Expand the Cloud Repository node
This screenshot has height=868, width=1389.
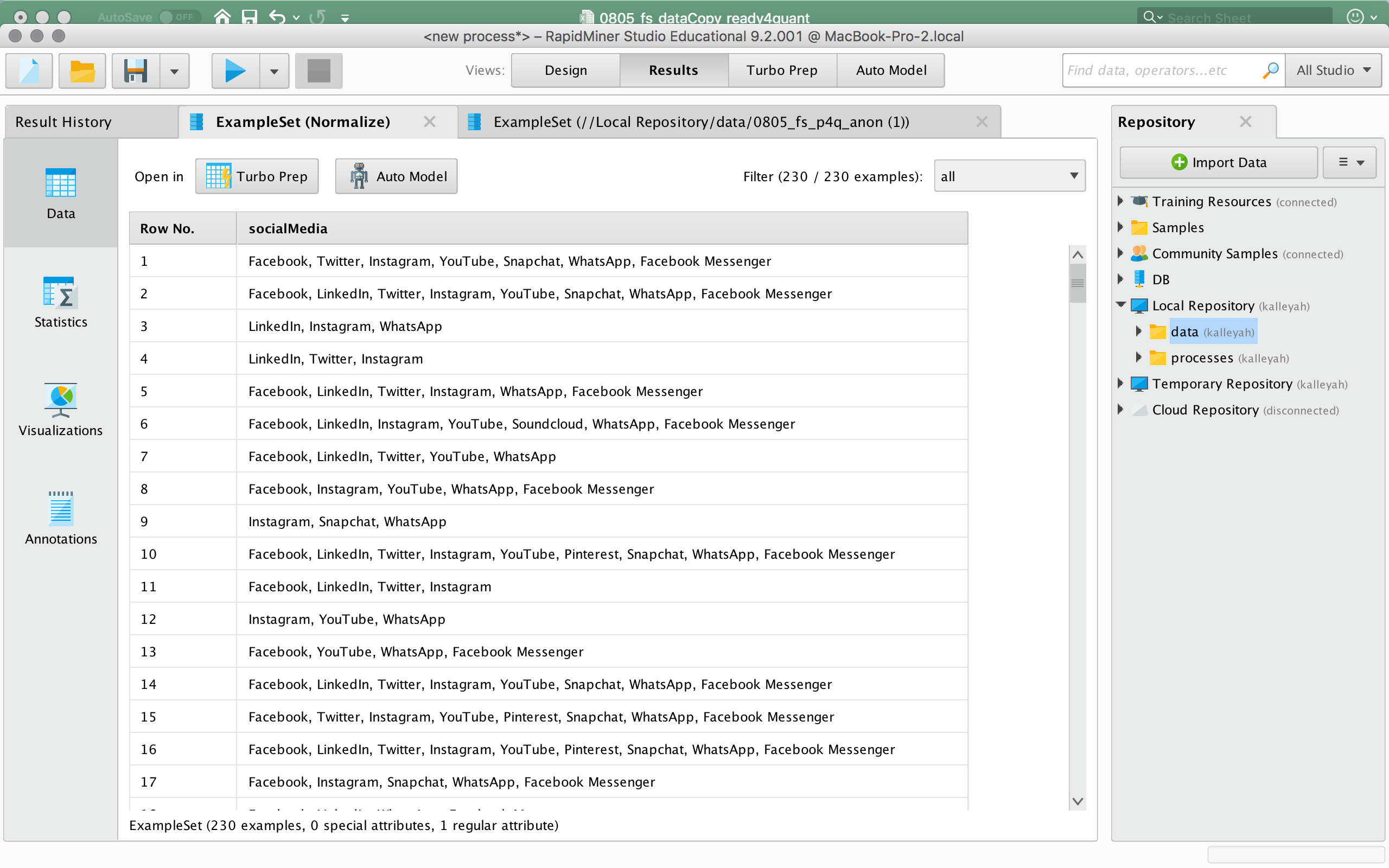click(x=1120, y=409)
